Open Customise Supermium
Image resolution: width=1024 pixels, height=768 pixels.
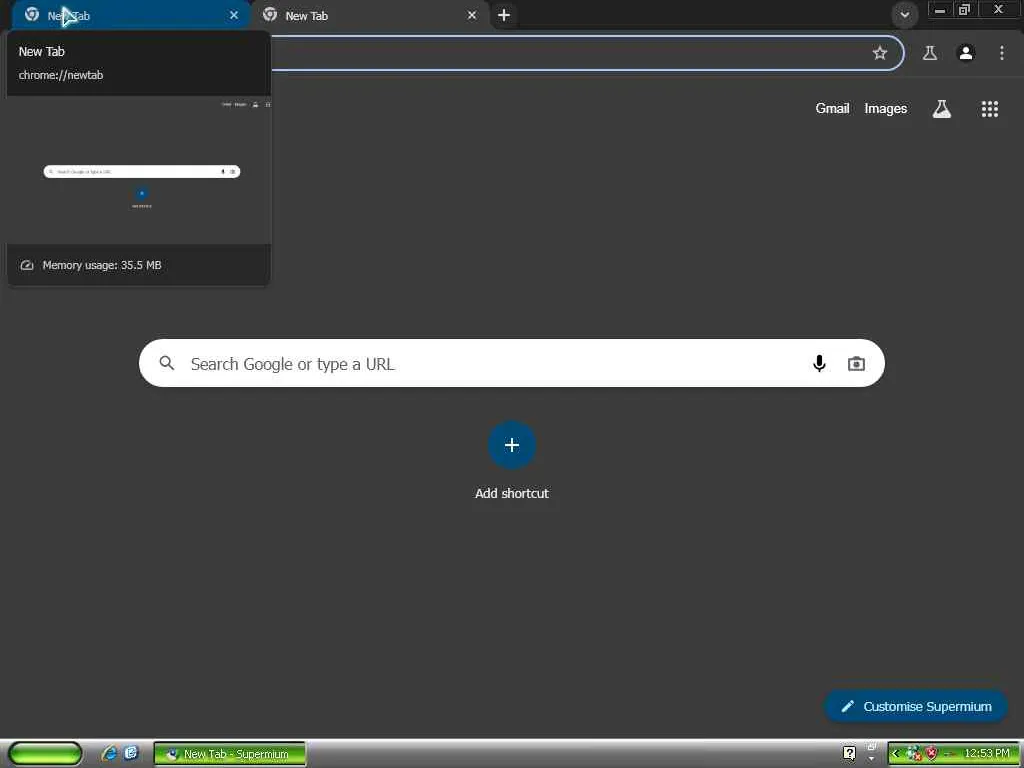[916, 706]
